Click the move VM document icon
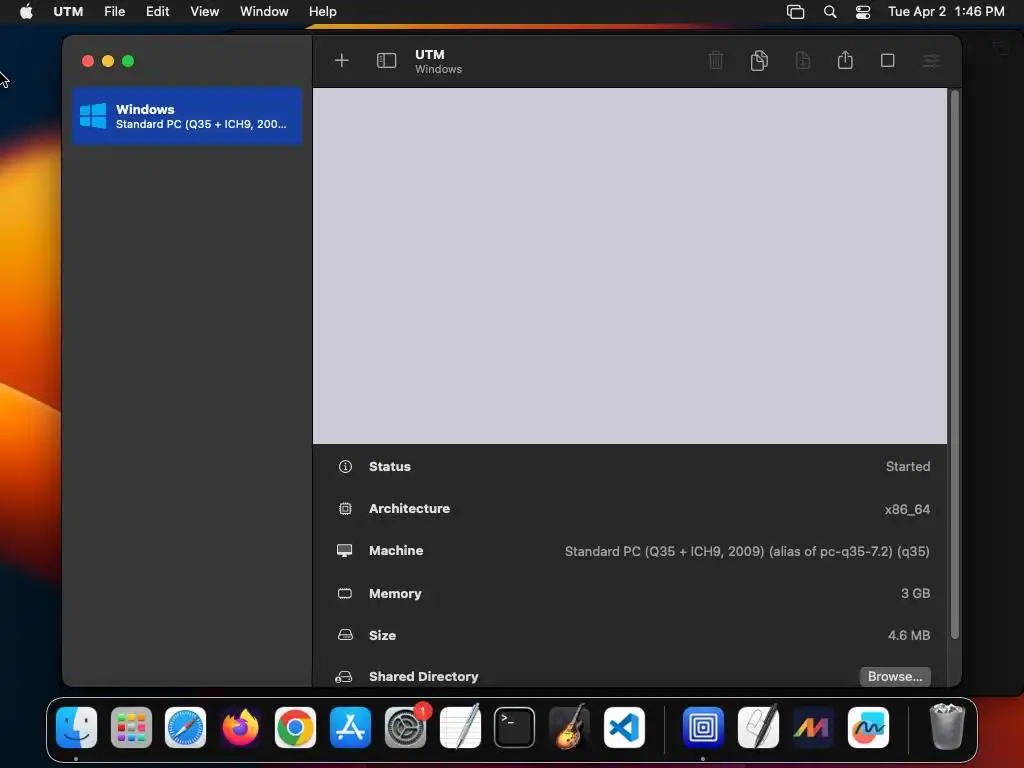 tap(803, 61)
